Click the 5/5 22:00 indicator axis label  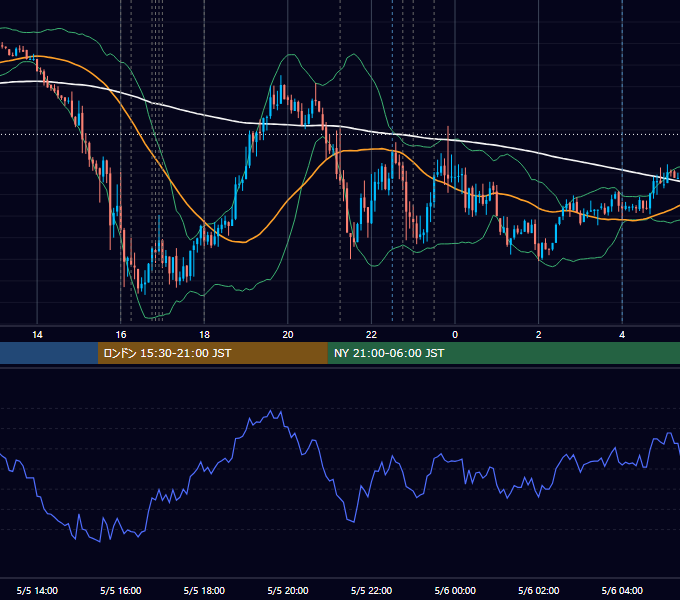pyautogui.click(x=371, y=591)
